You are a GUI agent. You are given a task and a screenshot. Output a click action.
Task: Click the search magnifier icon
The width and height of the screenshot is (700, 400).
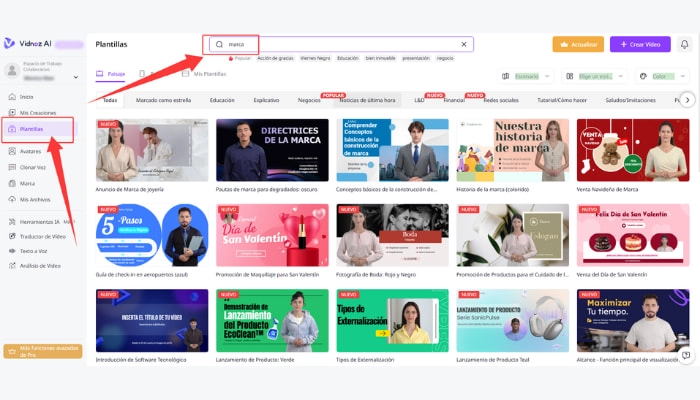point(219,44)
